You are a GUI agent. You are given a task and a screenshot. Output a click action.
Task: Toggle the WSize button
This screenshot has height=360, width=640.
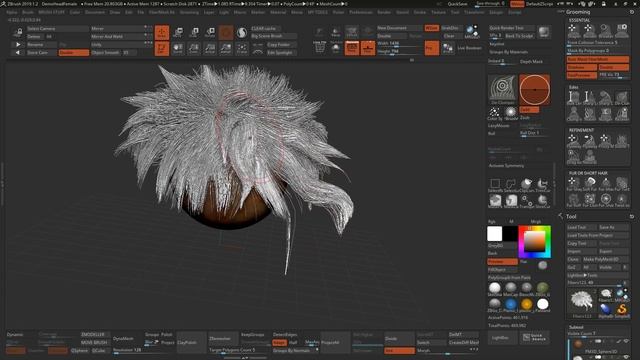pyautogui.click(x=431, y=28)
